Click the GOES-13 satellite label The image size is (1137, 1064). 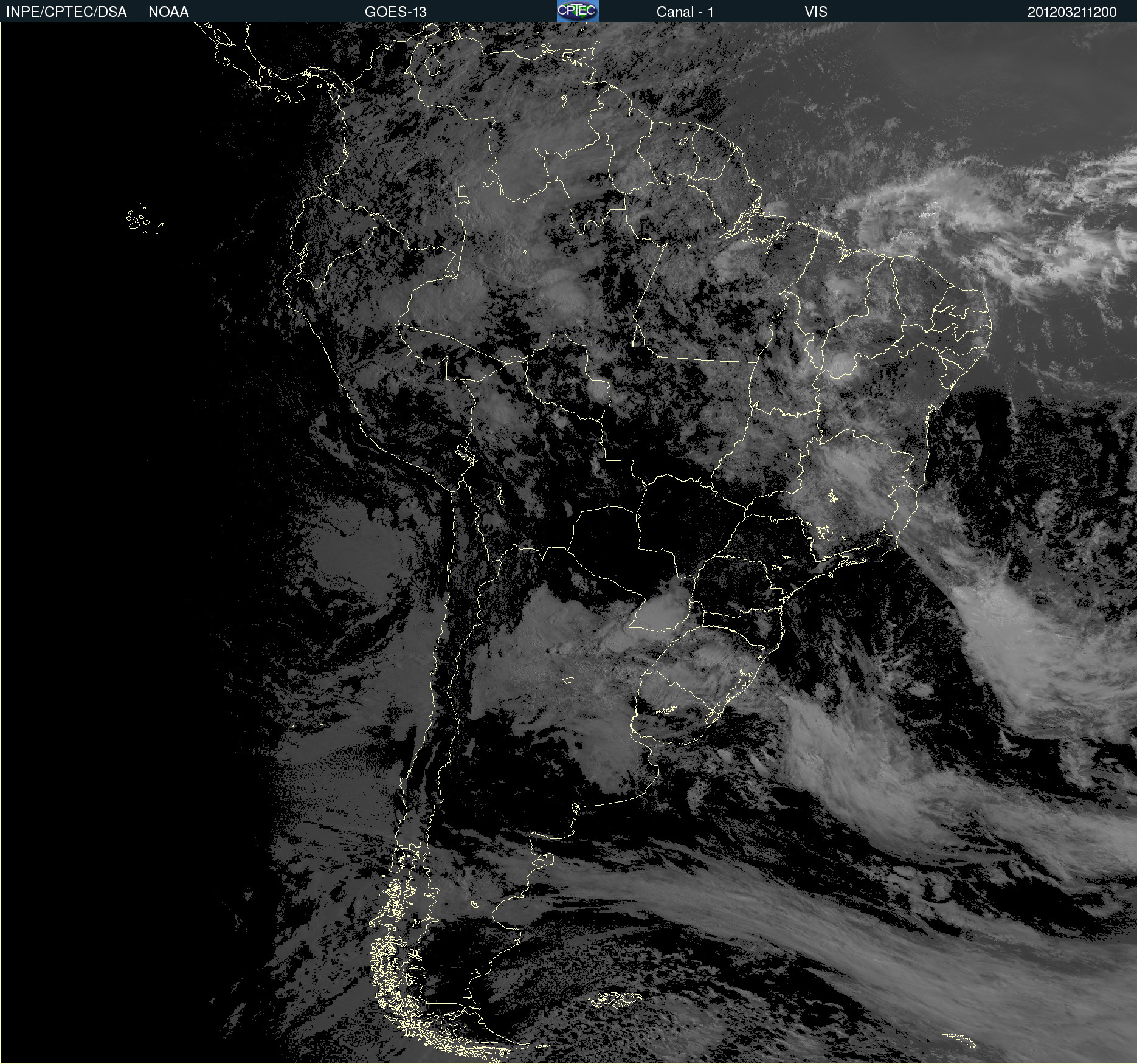pos(396,12)
